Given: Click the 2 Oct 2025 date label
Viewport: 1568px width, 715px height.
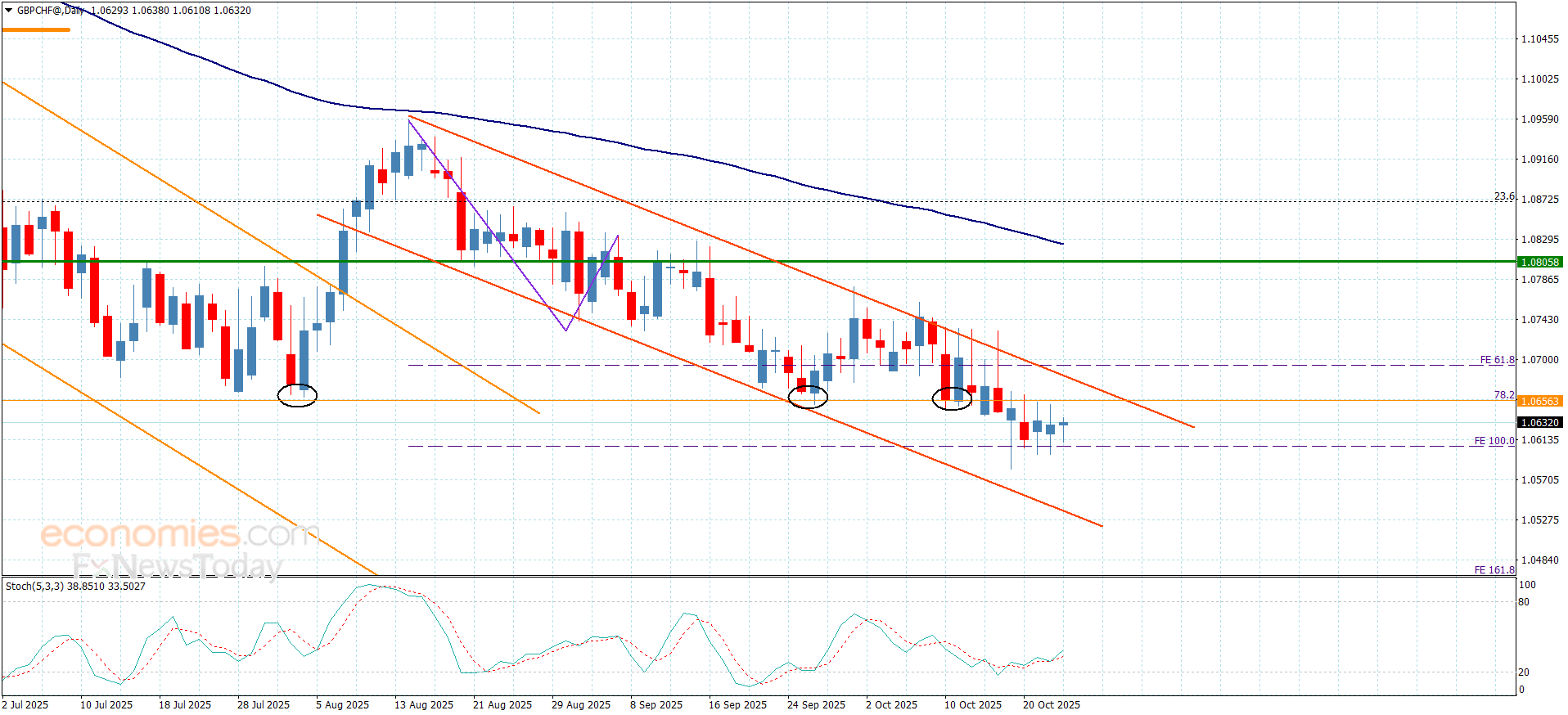Looking at the screenshot, I should tap(892, 705).
